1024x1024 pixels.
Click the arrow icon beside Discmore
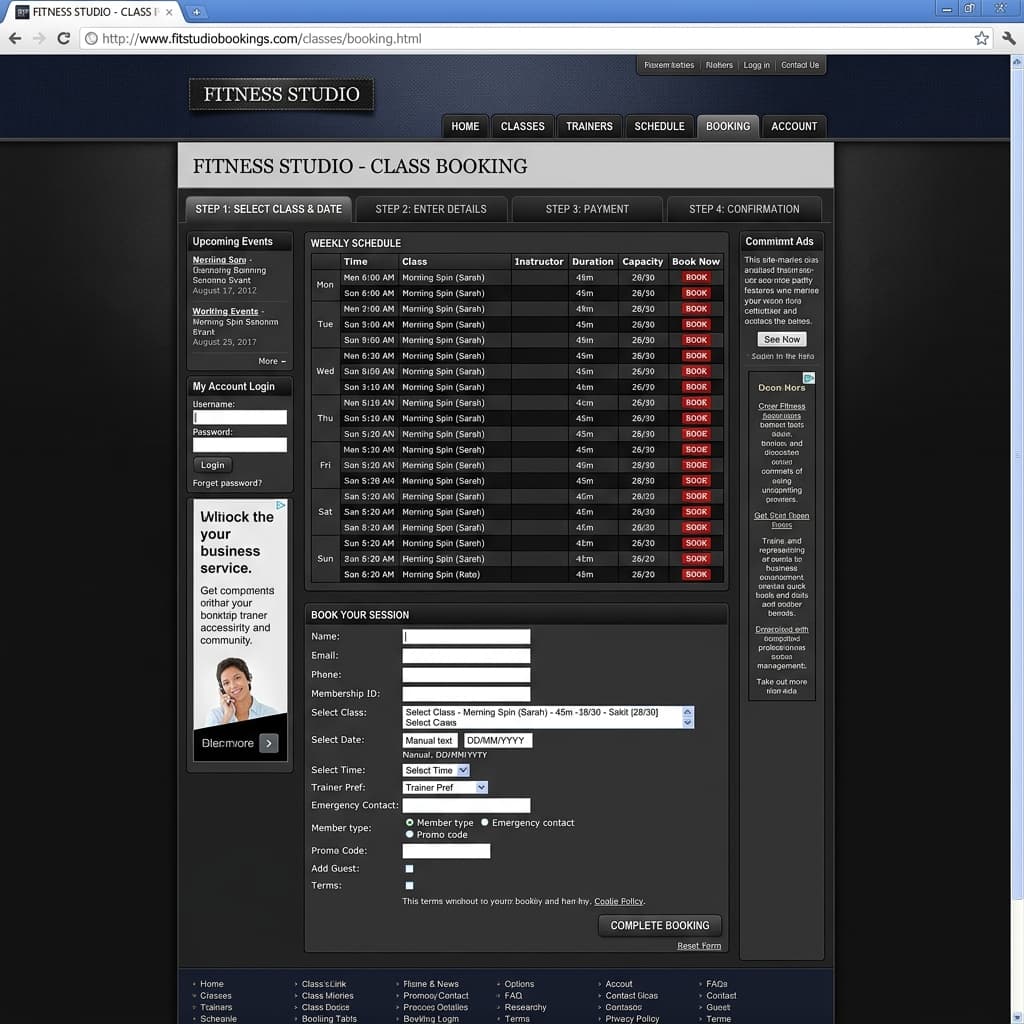point(268,743)
